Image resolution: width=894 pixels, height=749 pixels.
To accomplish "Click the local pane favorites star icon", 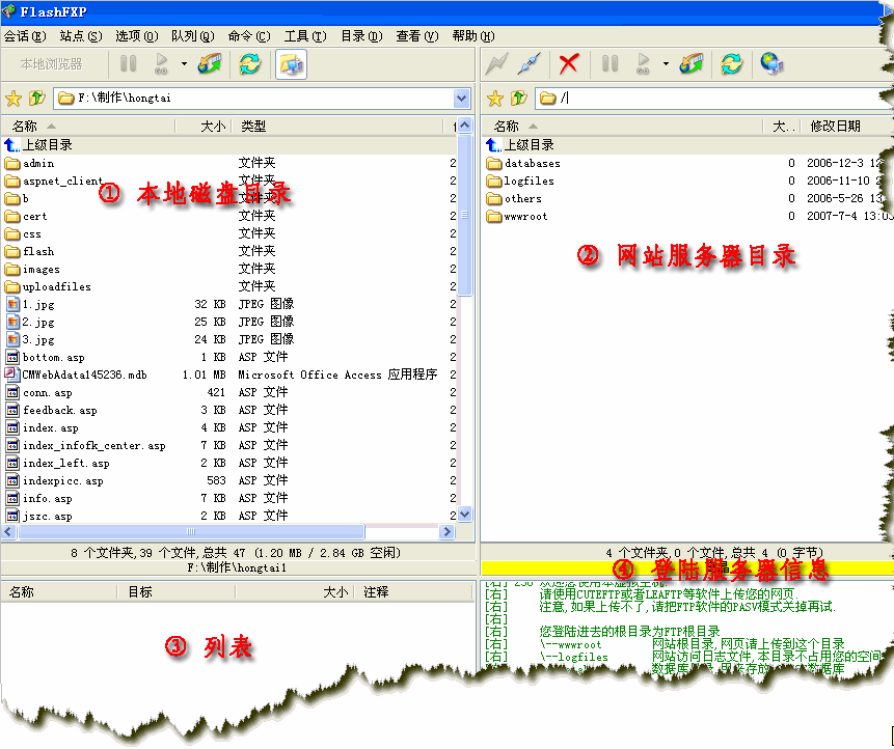I will coord(13,98).
